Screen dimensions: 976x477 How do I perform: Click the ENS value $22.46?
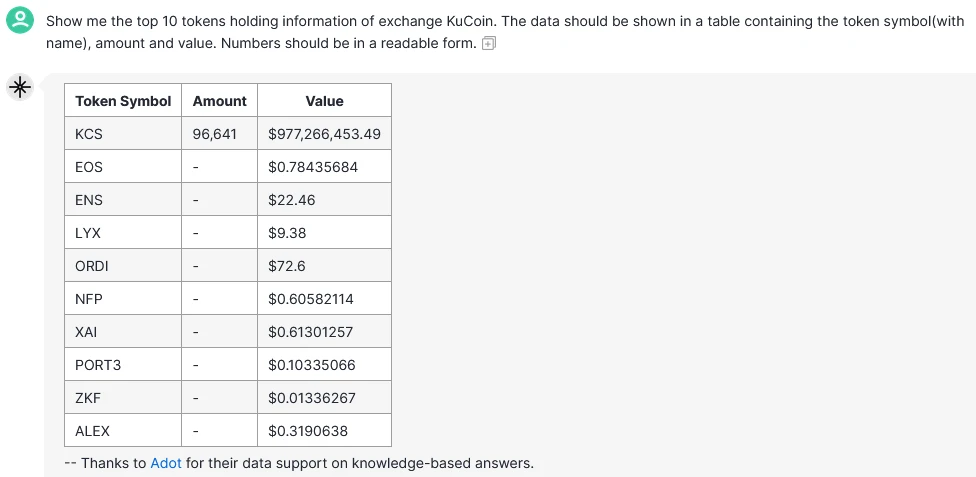[292, 200]
